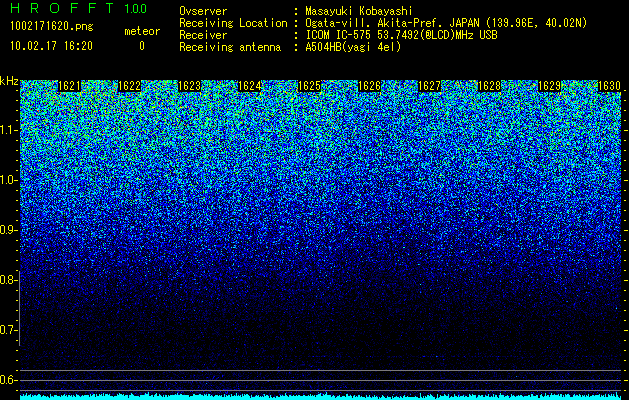Click the meteor label
Image resolution: width=629 pixels, height=400 pixels.
click(x=142, y=31)
